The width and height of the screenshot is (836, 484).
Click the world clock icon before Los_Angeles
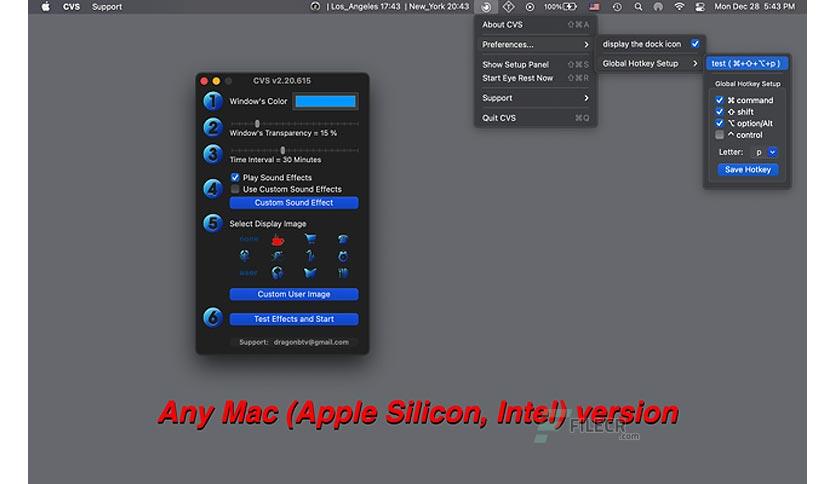pos(315,7)
